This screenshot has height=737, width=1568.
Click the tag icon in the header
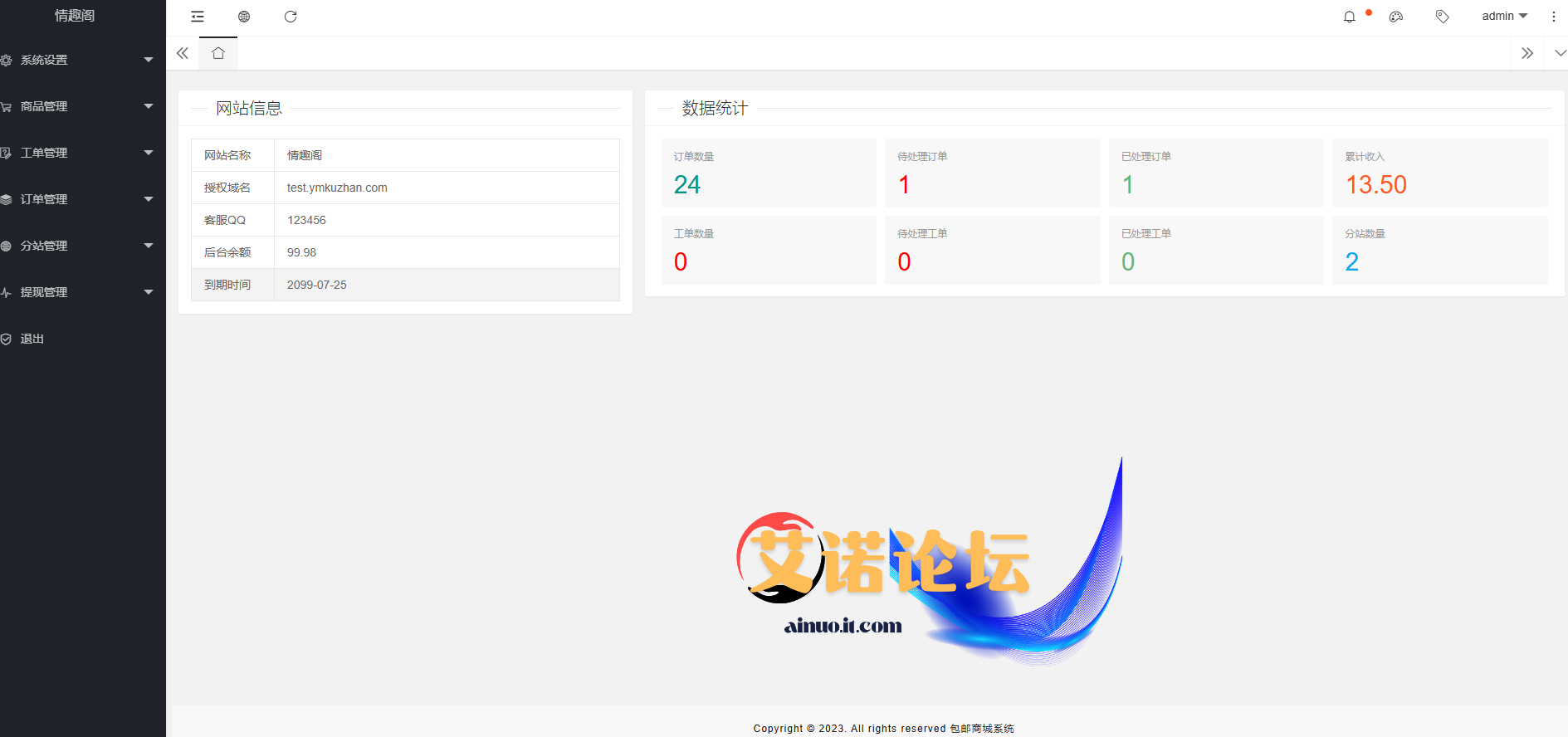coord(1443,17)
